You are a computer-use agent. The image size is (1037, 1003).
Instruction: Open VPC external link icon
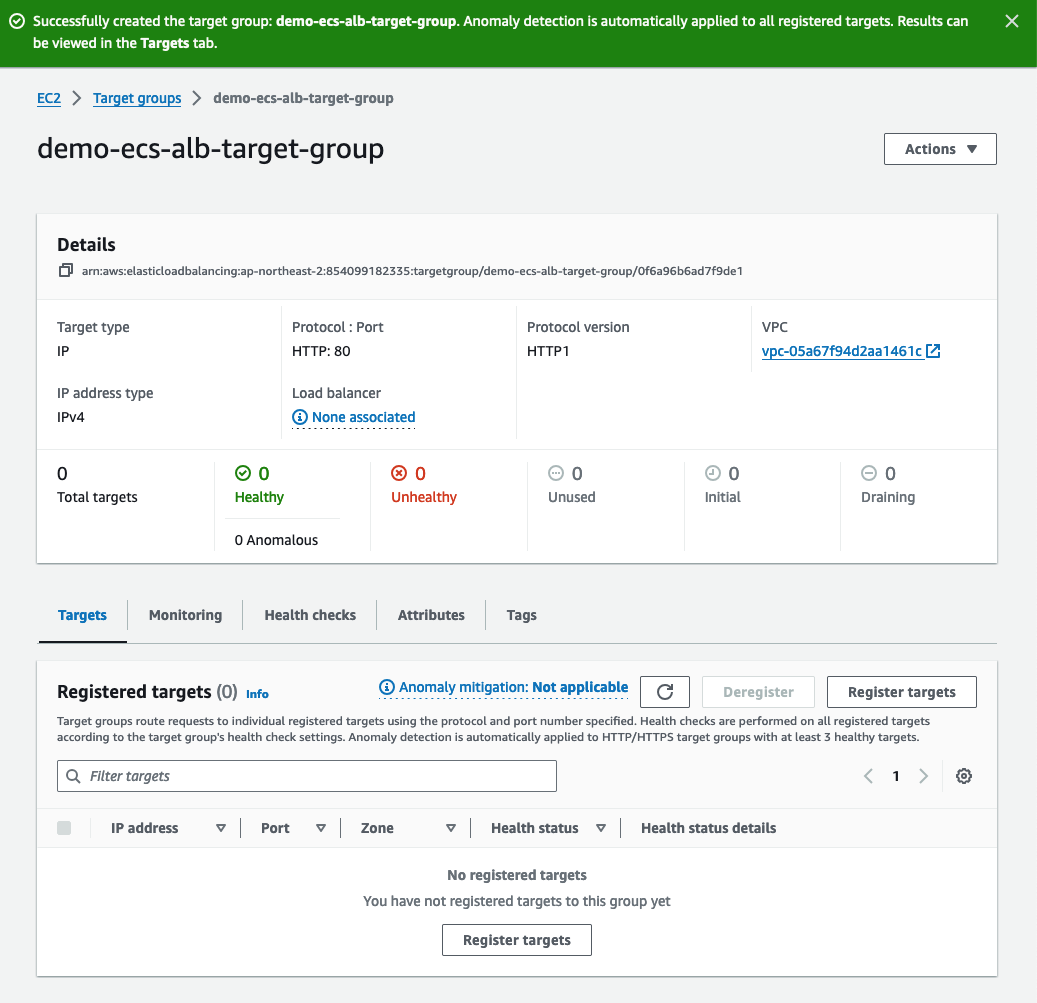[x=933, y=351]
